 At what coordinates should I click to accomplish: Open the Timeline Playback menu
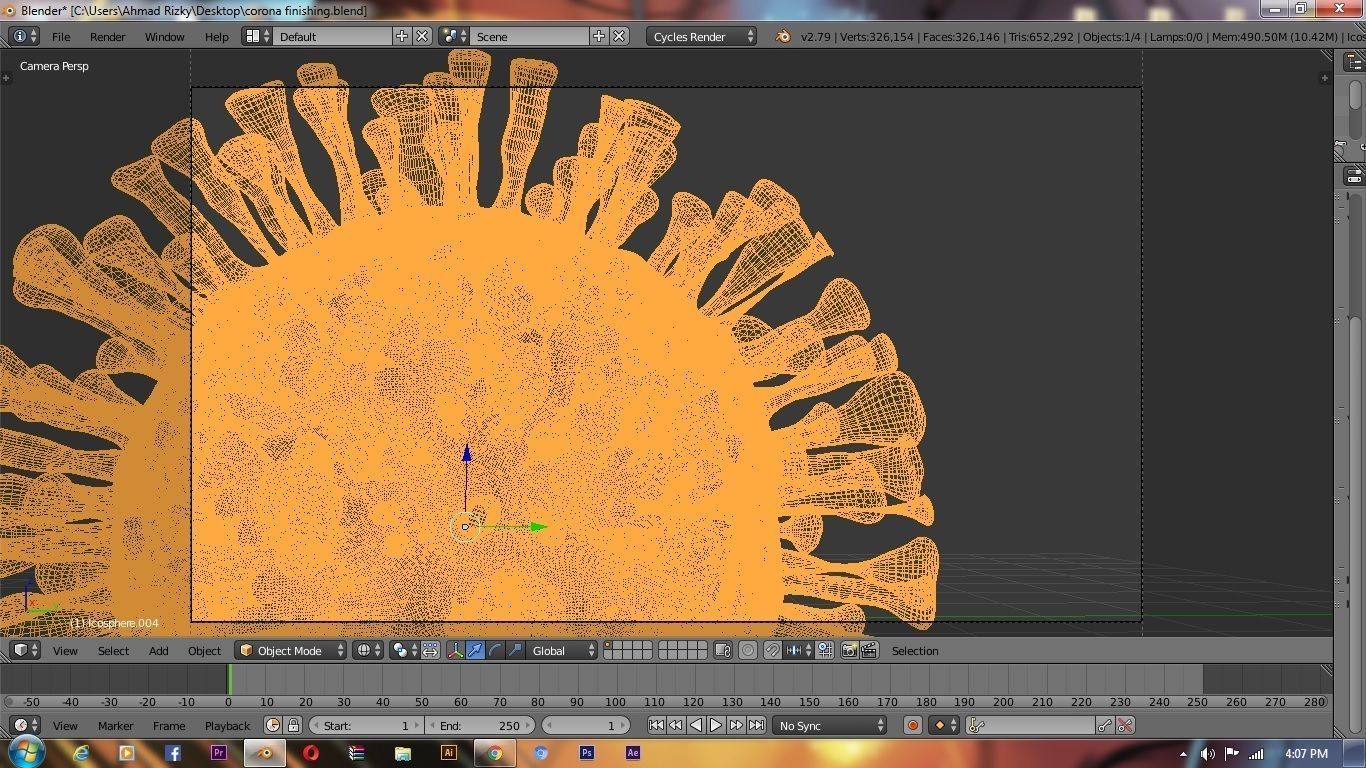pyautogui.click(x=227, y=725)
